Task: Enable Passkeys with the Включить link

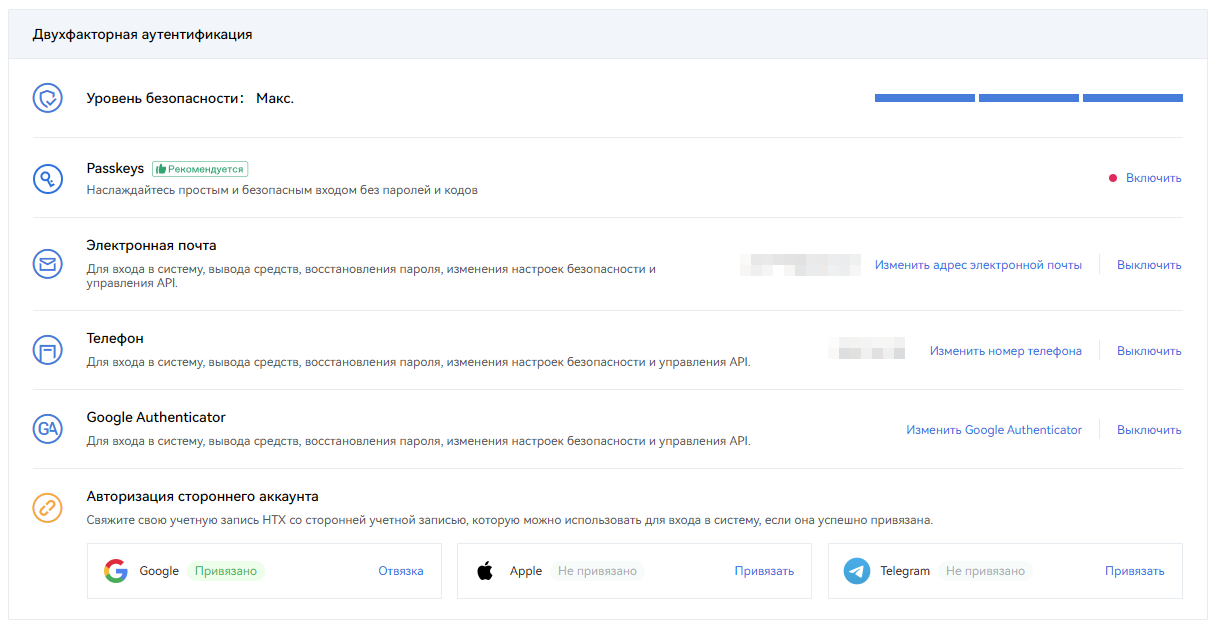Action: [1153, 178]
